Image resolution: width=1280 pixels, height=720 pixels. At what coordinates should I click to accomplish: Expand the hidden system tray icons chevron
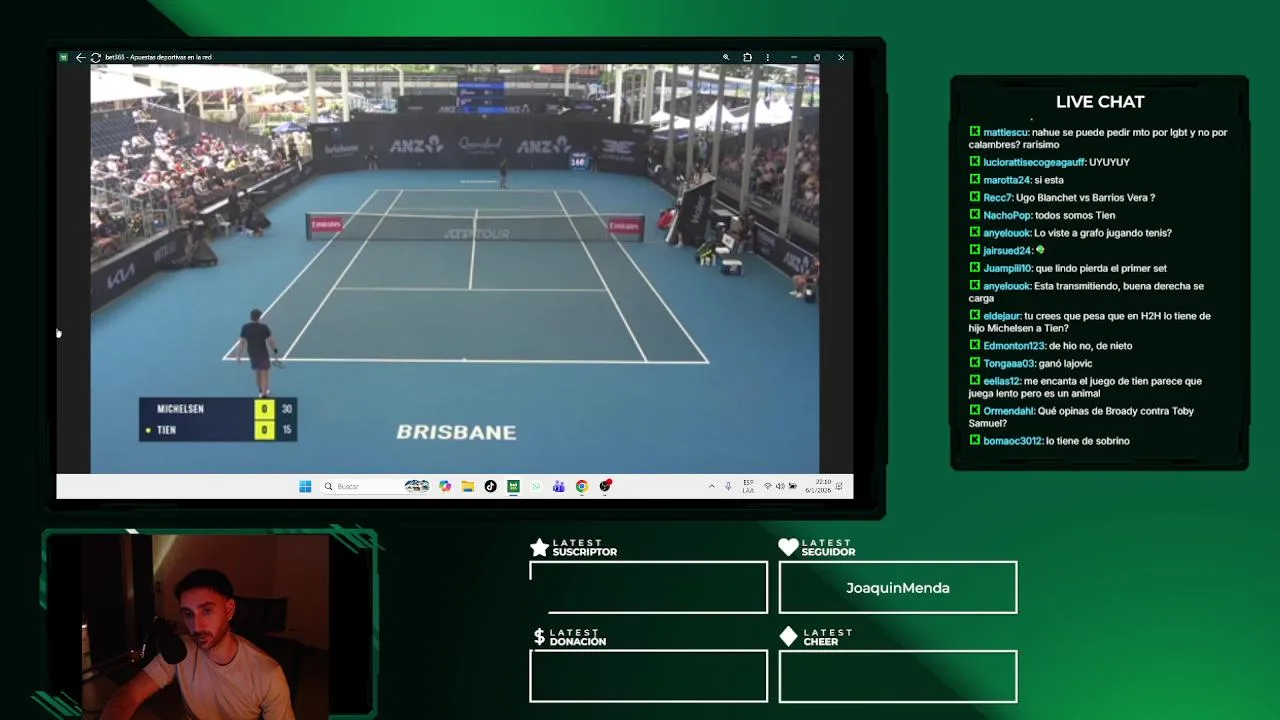pos(711,486)
